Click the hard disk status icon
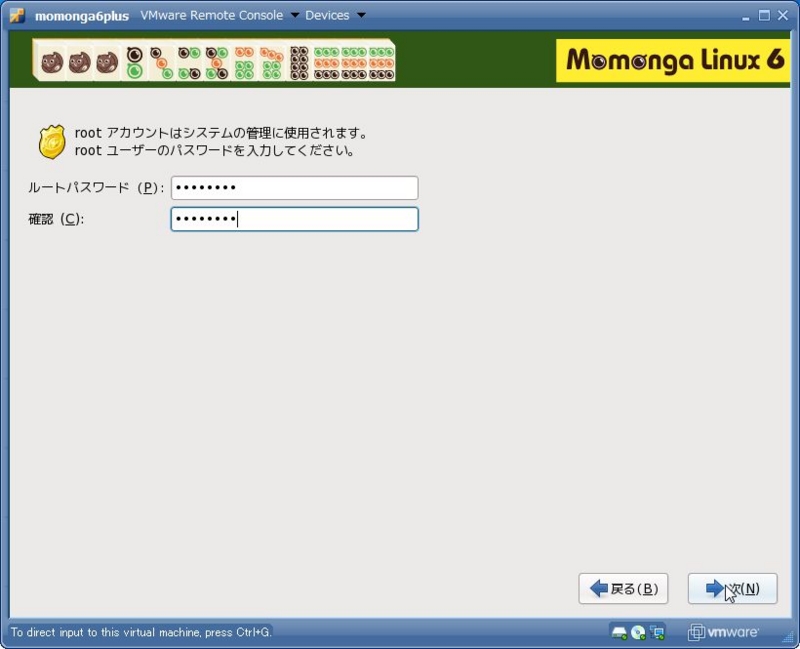 [x=619, y=633]
